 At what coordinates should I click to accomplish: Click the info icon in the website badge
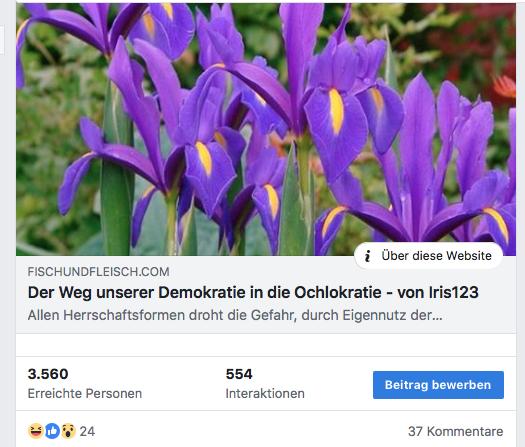click(x=367, y=256)
